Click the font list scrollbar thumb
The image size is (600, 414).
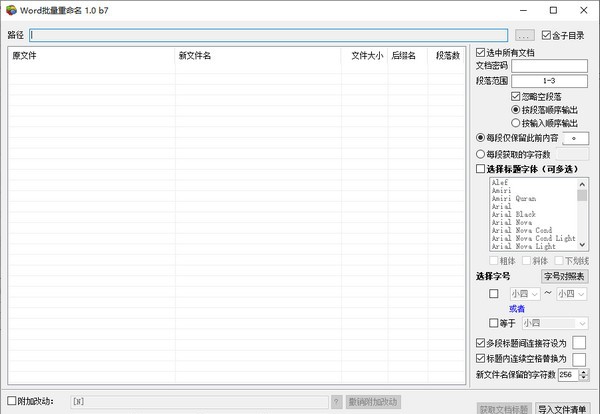click(582, 195)
